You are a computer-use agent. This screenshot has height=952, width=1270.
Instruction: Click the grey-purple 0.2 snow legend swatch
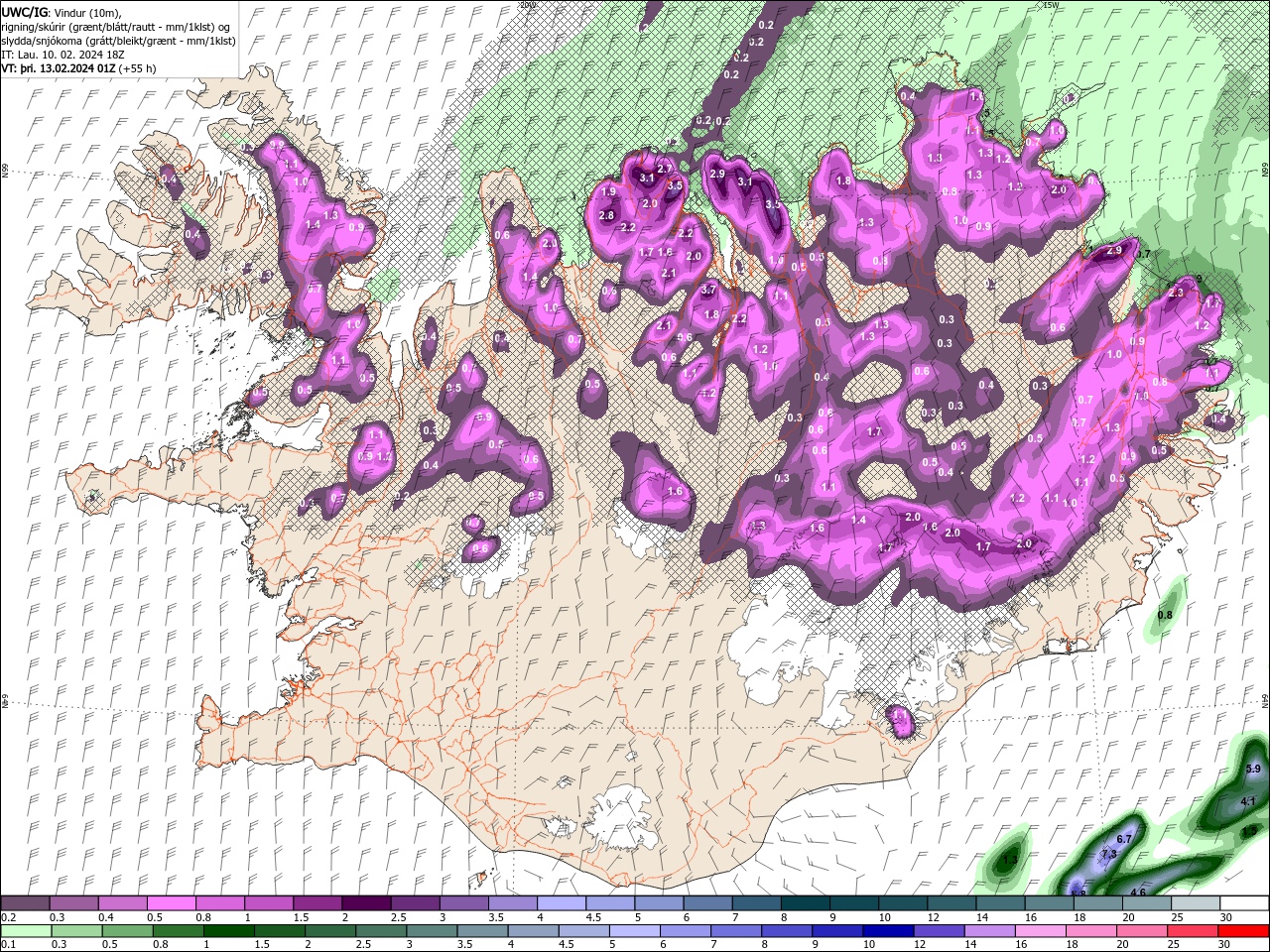[25, 903]
